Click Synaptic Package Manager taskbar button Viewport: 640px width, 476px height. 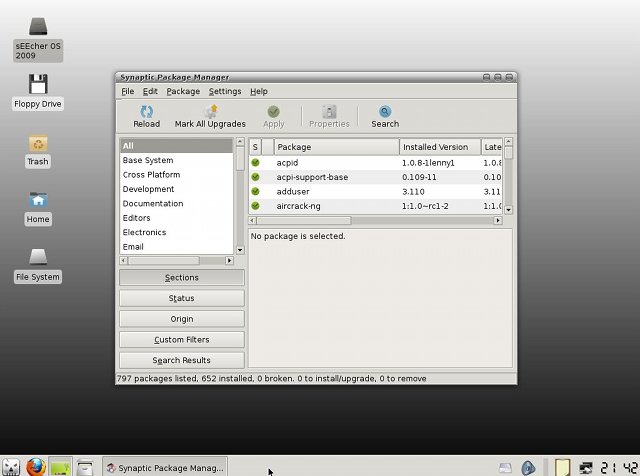(x=165, y=468)
